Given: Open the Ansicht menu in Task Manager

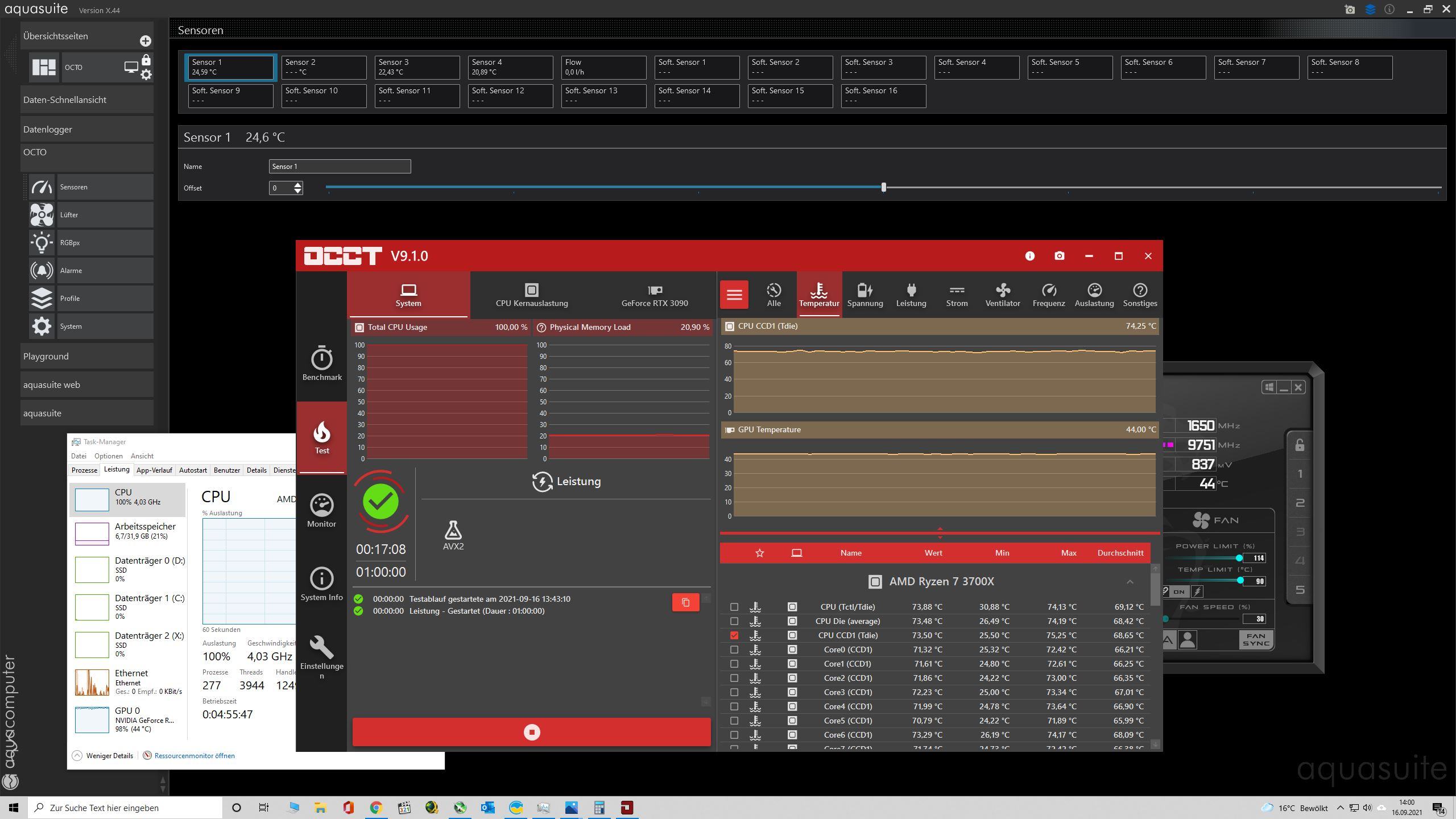Looking at the screenshot, I should click(x=142, y=456).
